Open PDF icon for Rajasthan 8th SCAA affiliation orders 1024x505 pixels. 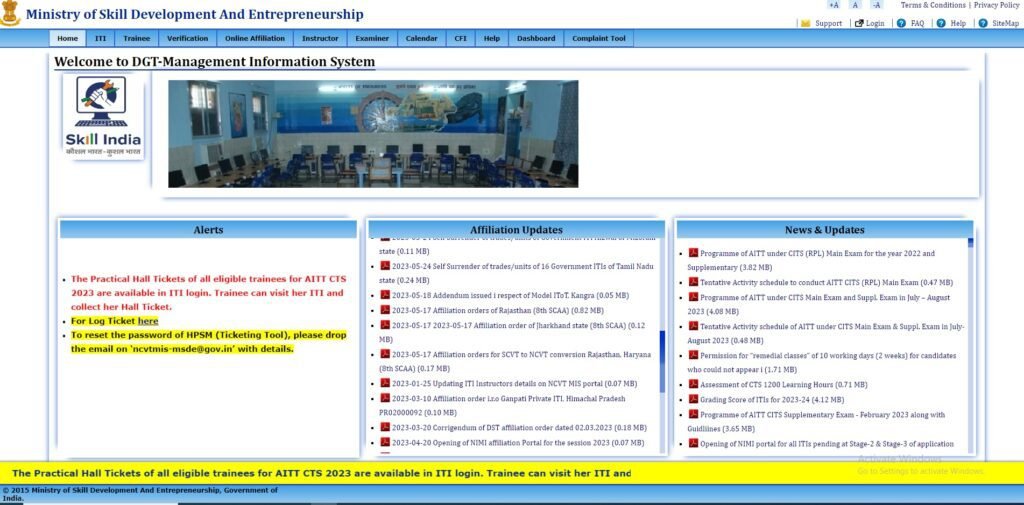pyautogui.click(x=385, y=310)
